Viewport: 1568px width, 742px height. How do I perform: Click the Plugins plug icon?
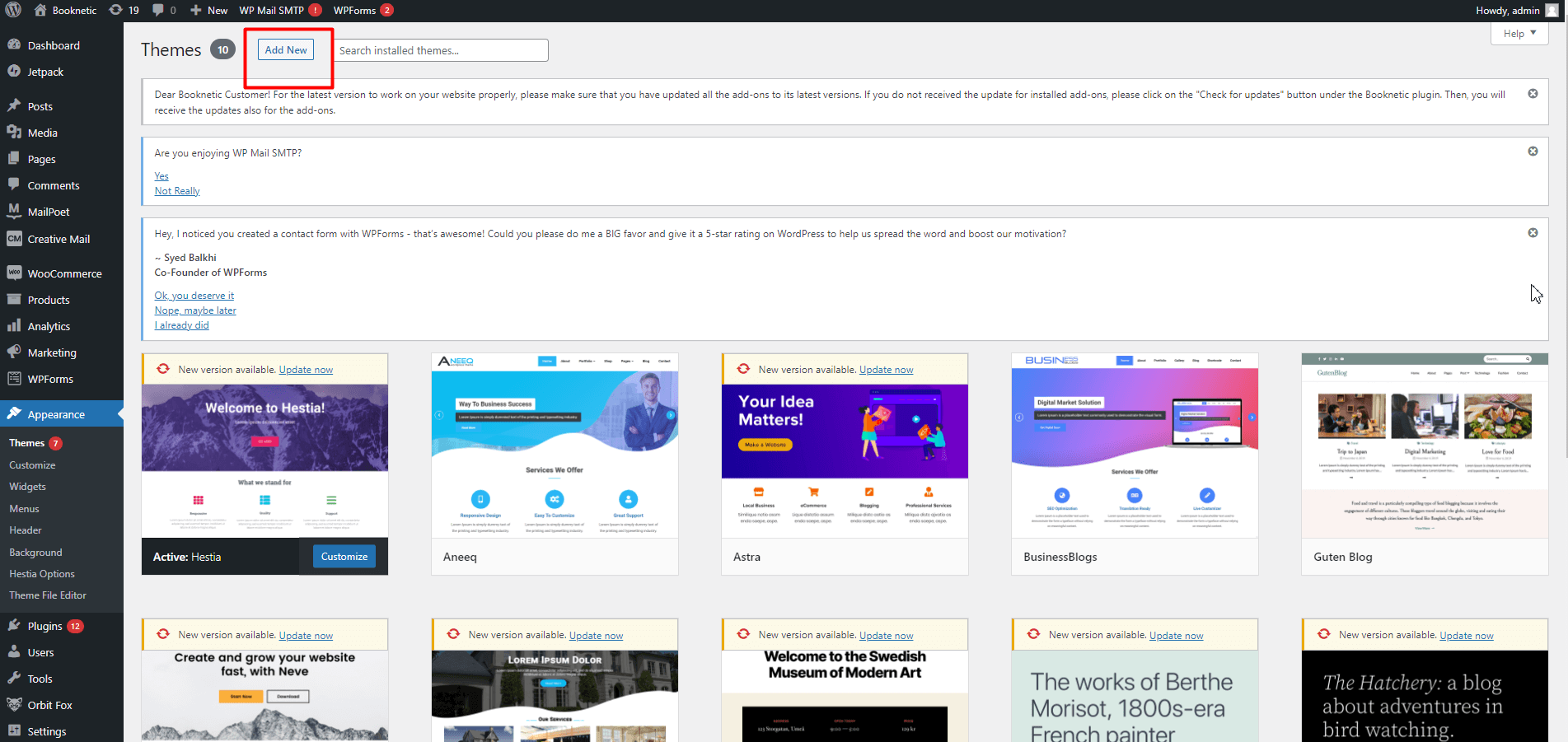tap(14, 625)
